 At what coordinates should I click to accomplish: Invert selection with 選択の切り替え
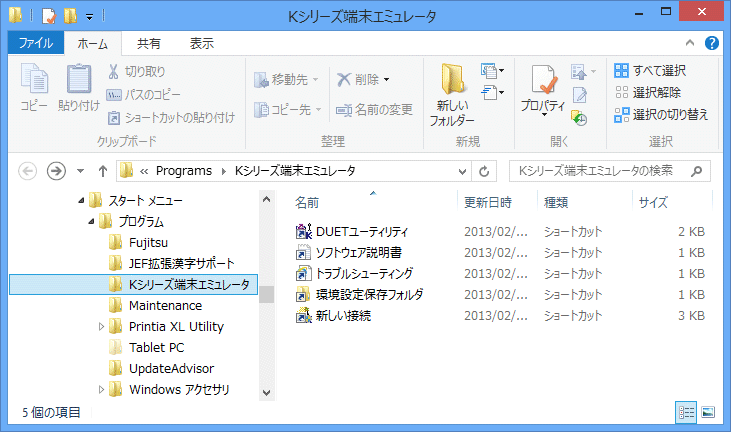coord(661,114)
